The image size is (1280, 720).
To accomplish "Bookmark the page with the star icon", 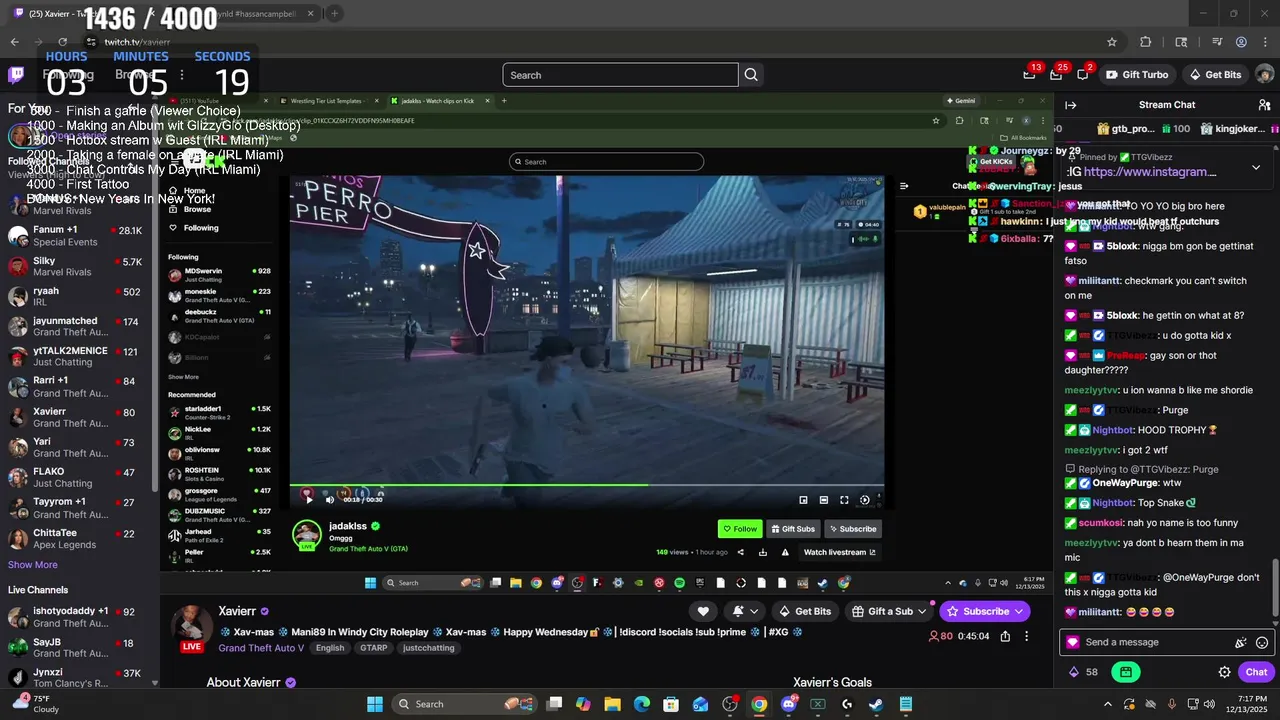I will (1112, 42).
